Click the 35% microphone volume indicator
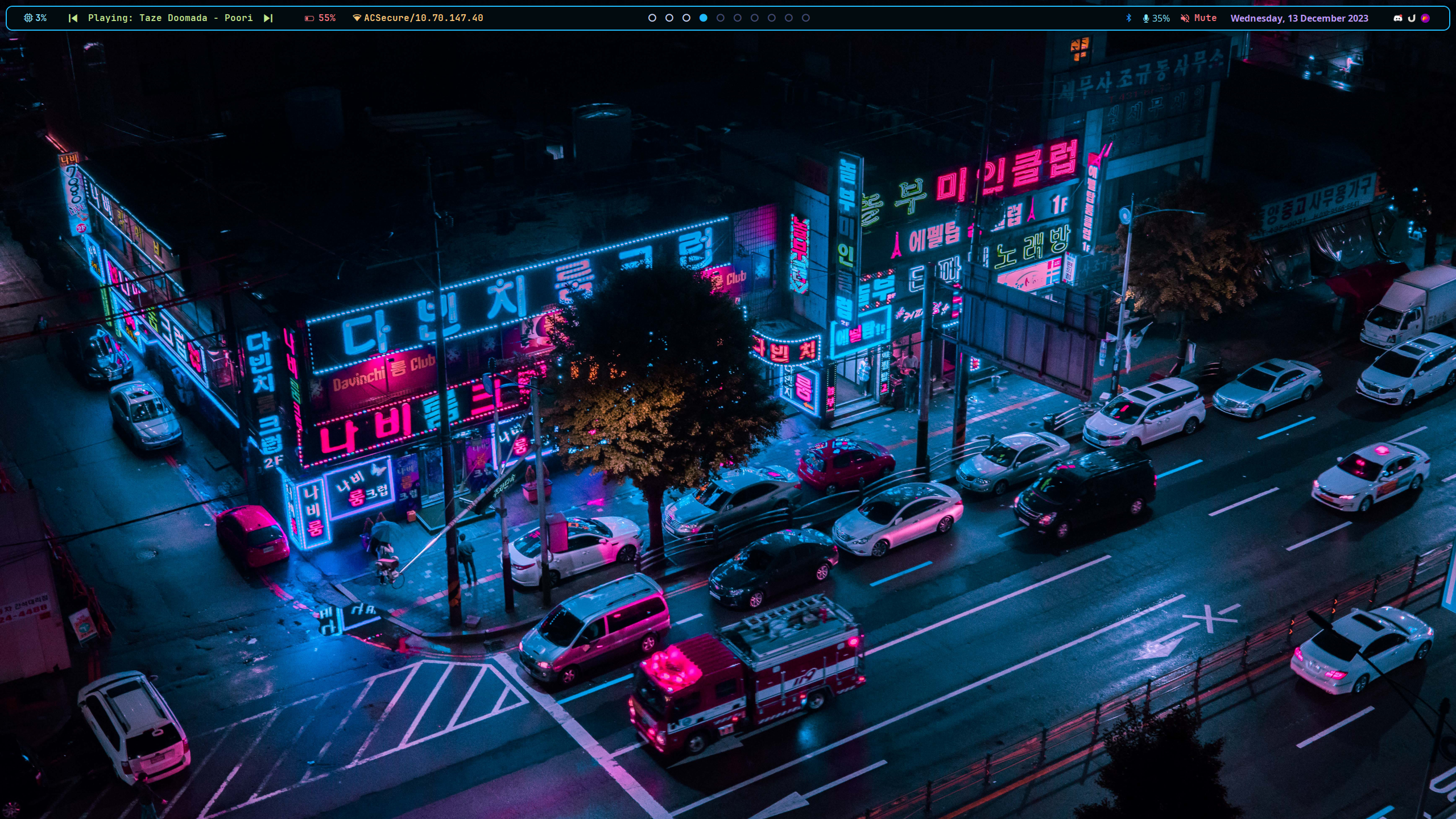 1156,18
